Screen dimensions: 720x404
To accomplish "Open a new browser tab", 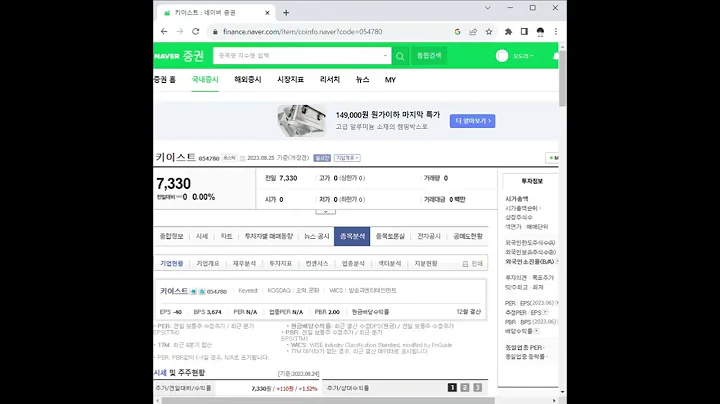I will [286, 13].
